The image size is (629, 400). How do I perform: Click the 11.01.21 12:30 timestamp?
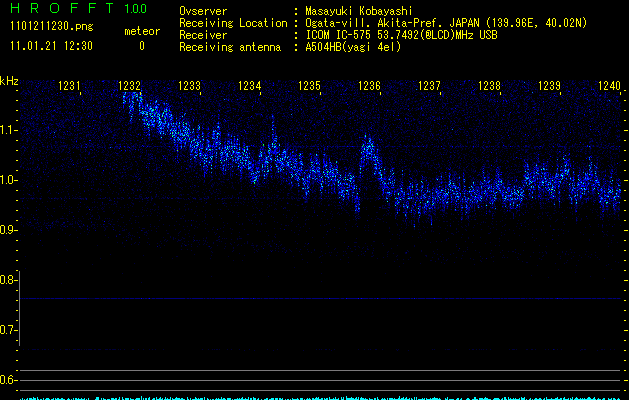tap(51, 46)
